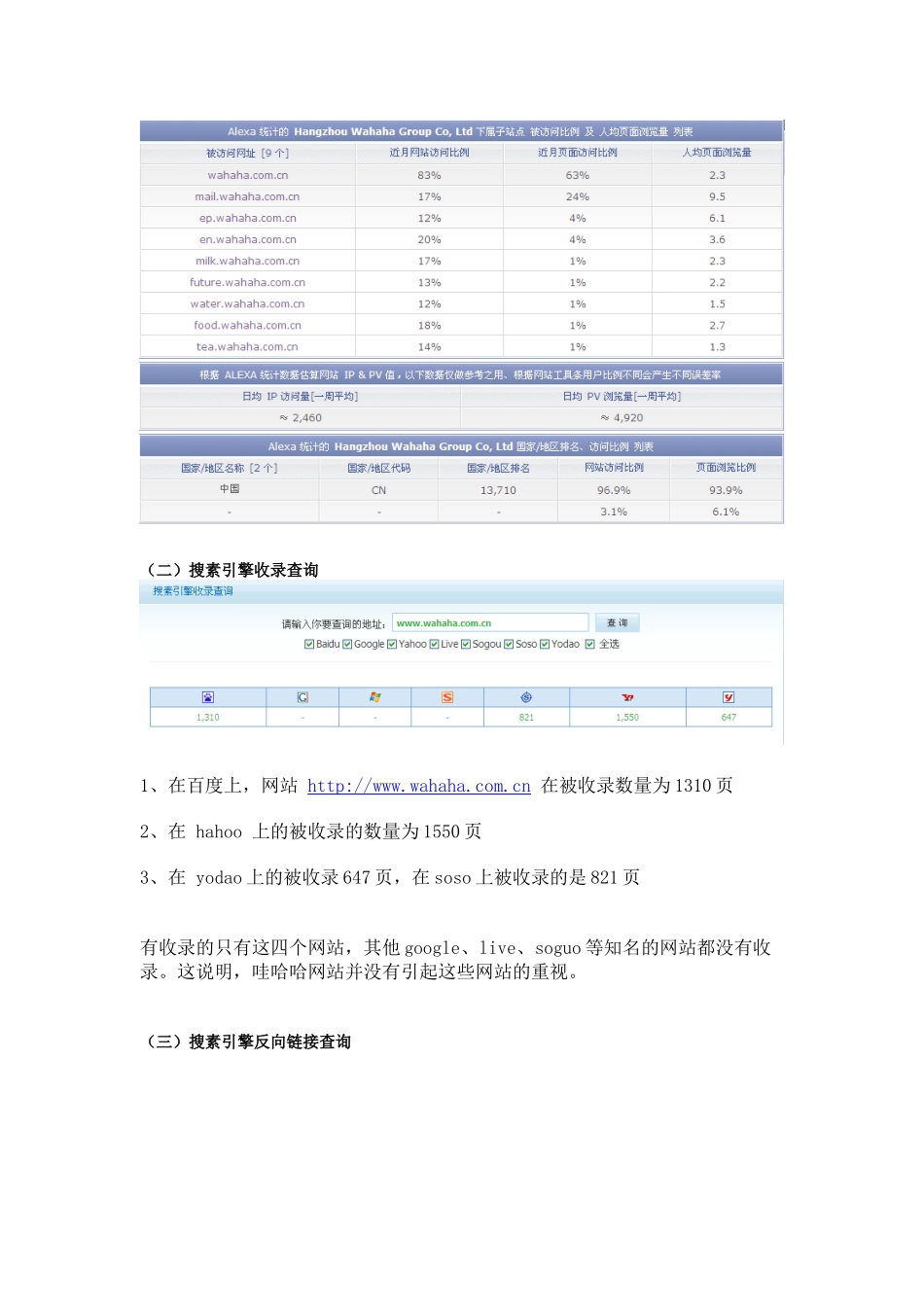This screenshot has height=1307, width=924.
Task: Toggle the Live checkbox
Action: [x=434, y=644]
